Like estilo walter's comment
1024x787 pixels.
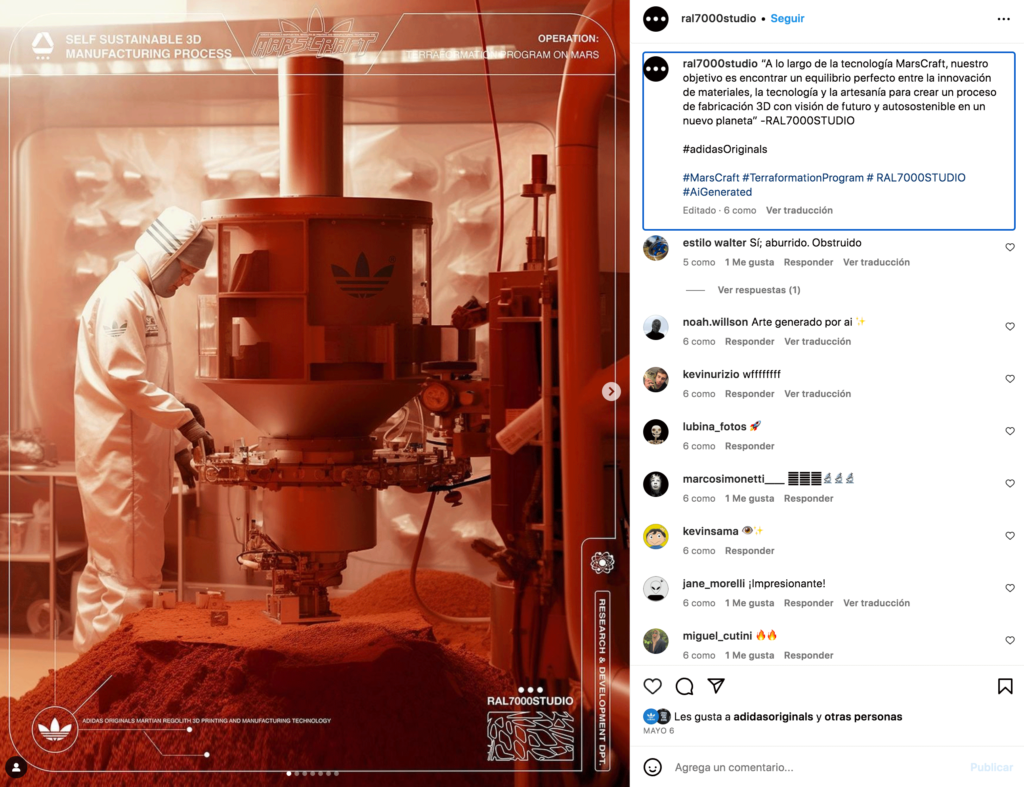click(x=1010, y=248)
